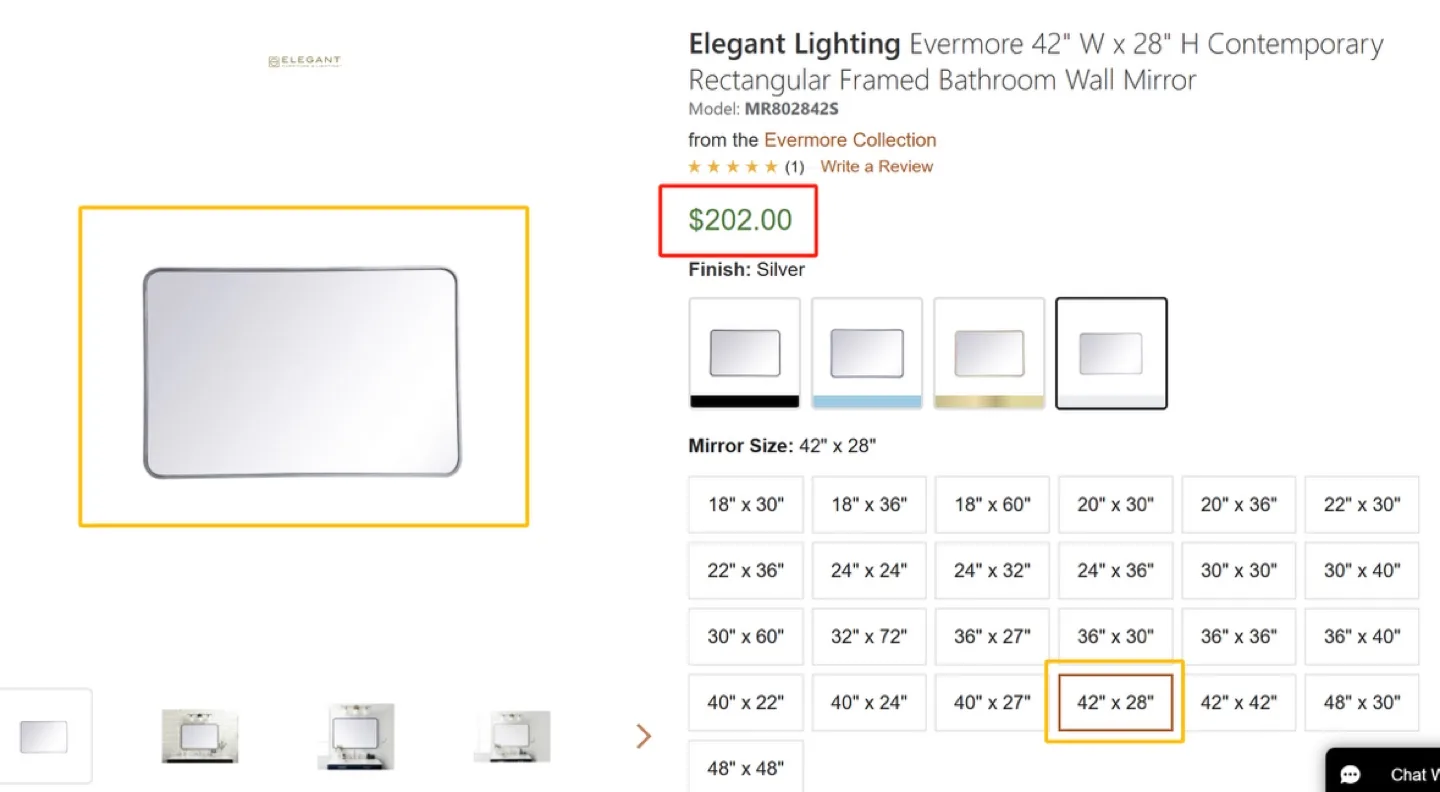This screenshot has height=792, width=1440.
Task: Open the bathroom vanity thumbnail
Action: click(x=199, y=735)
